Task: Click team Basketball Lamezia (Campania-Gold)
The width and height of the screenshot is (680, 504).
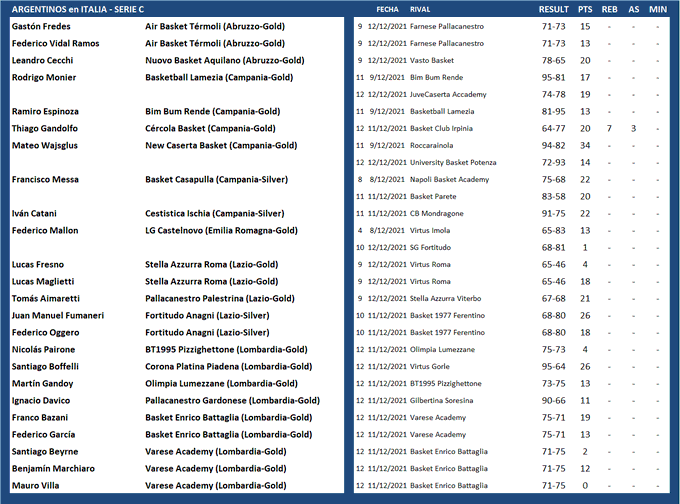Action: pyautogui.click(x=219, y=77)
